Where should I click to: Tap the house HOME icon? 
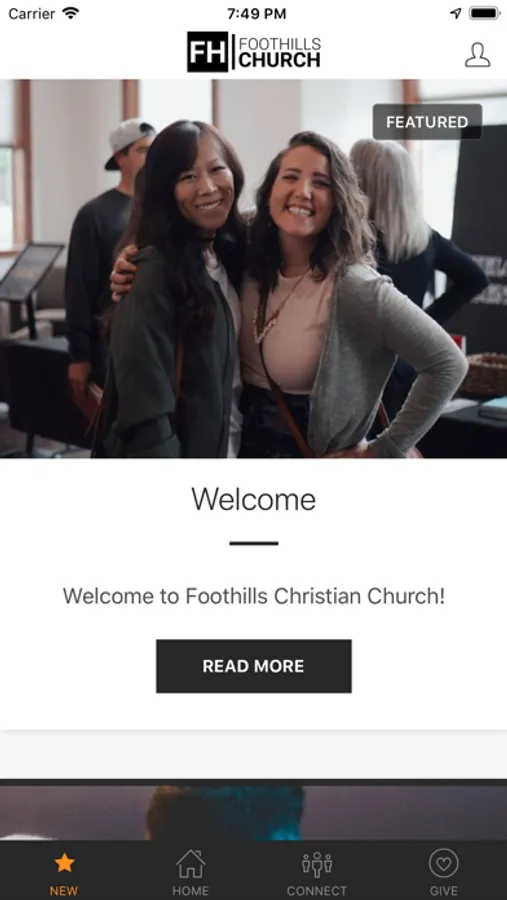point(191,863)
